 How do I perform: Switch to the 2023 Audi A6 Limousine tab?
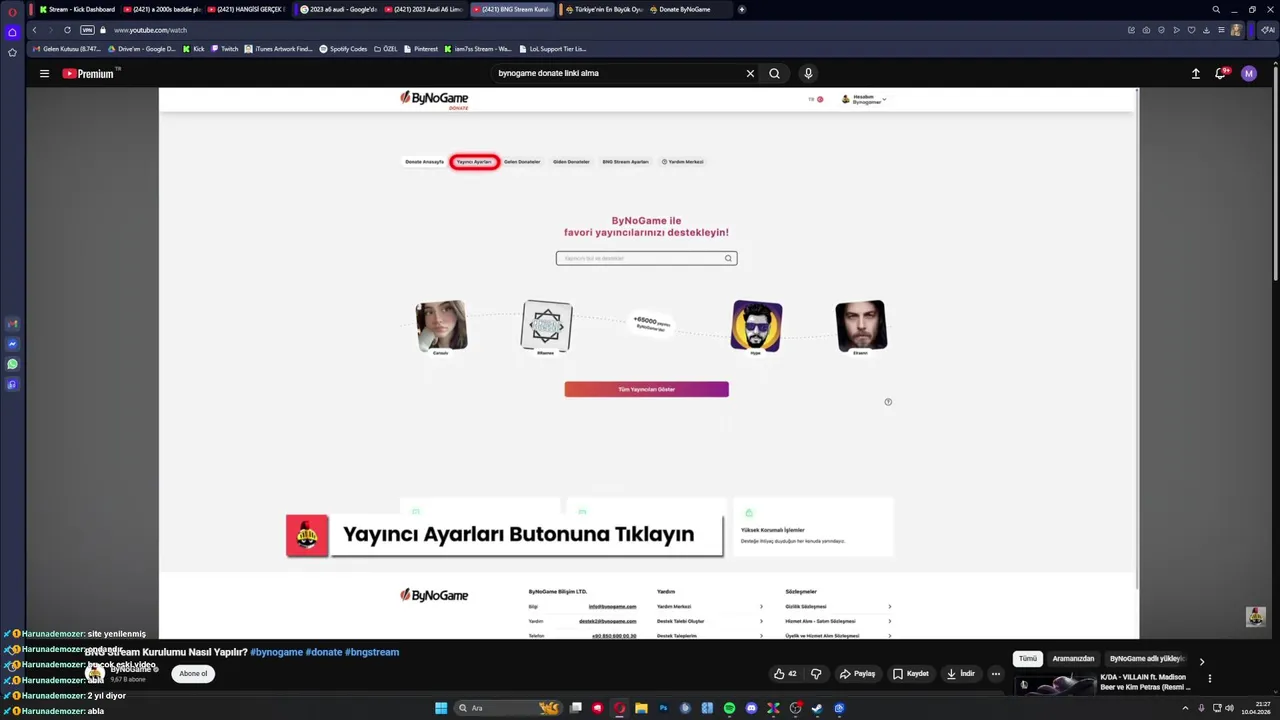point(425,9)
